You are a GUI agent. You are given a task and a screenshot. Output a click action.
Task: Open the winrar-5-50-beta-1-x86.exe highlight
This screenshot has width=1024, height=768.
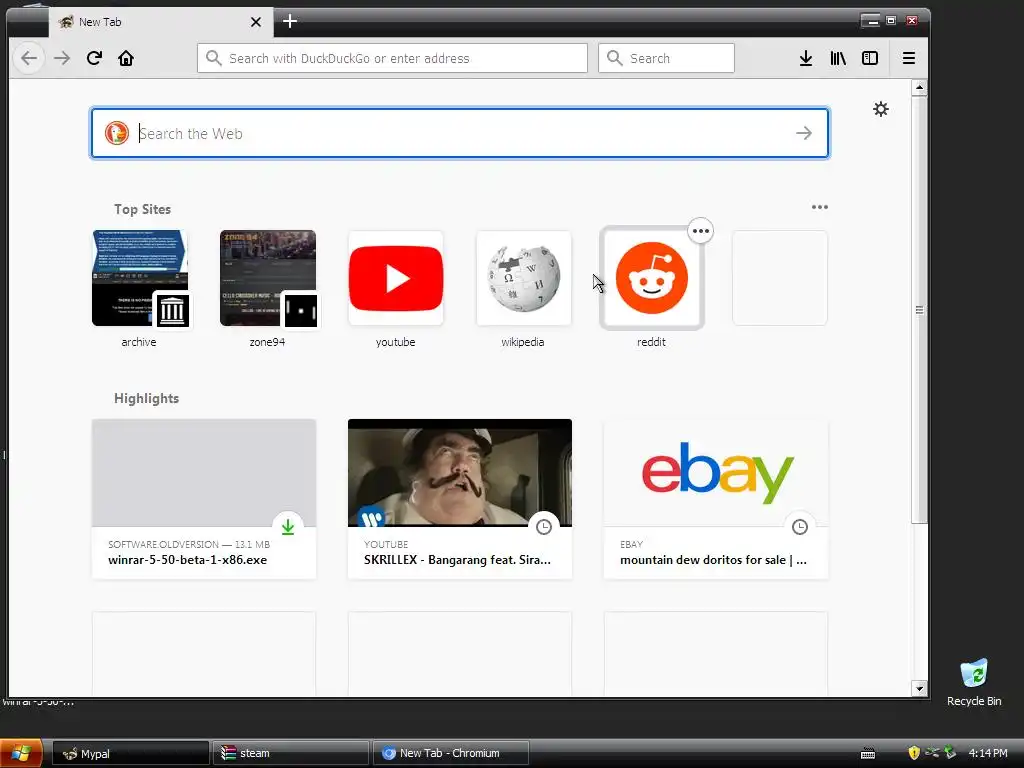pos(204,499)
